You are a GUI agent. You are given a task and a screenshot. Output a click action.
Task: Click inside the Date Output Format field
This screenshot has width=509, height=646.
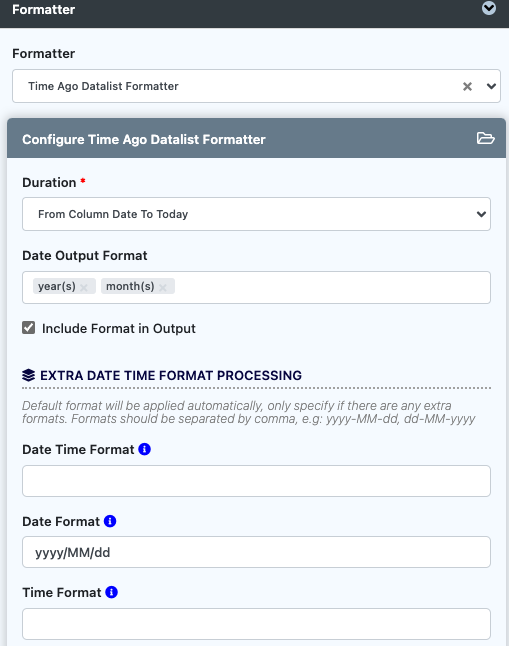(332, 287)
